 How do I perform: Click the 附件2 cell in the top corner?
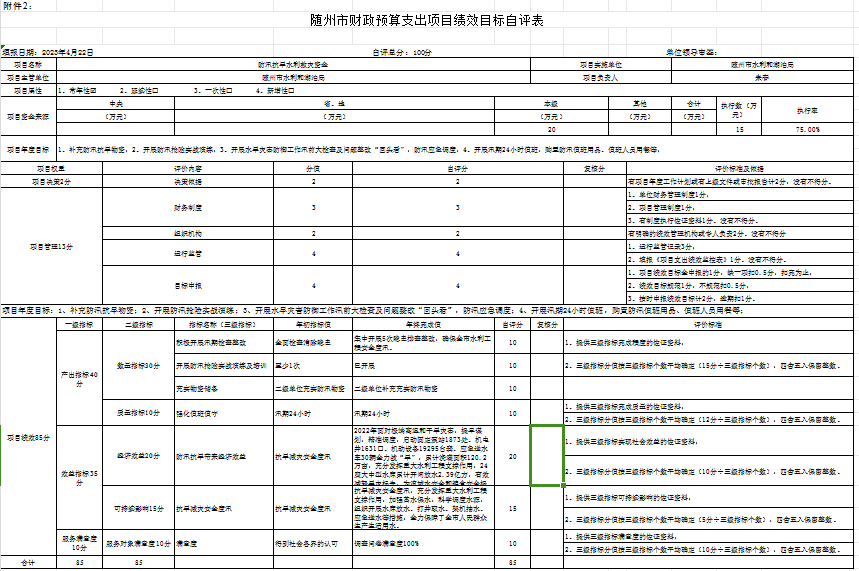(x=28, y=6)
